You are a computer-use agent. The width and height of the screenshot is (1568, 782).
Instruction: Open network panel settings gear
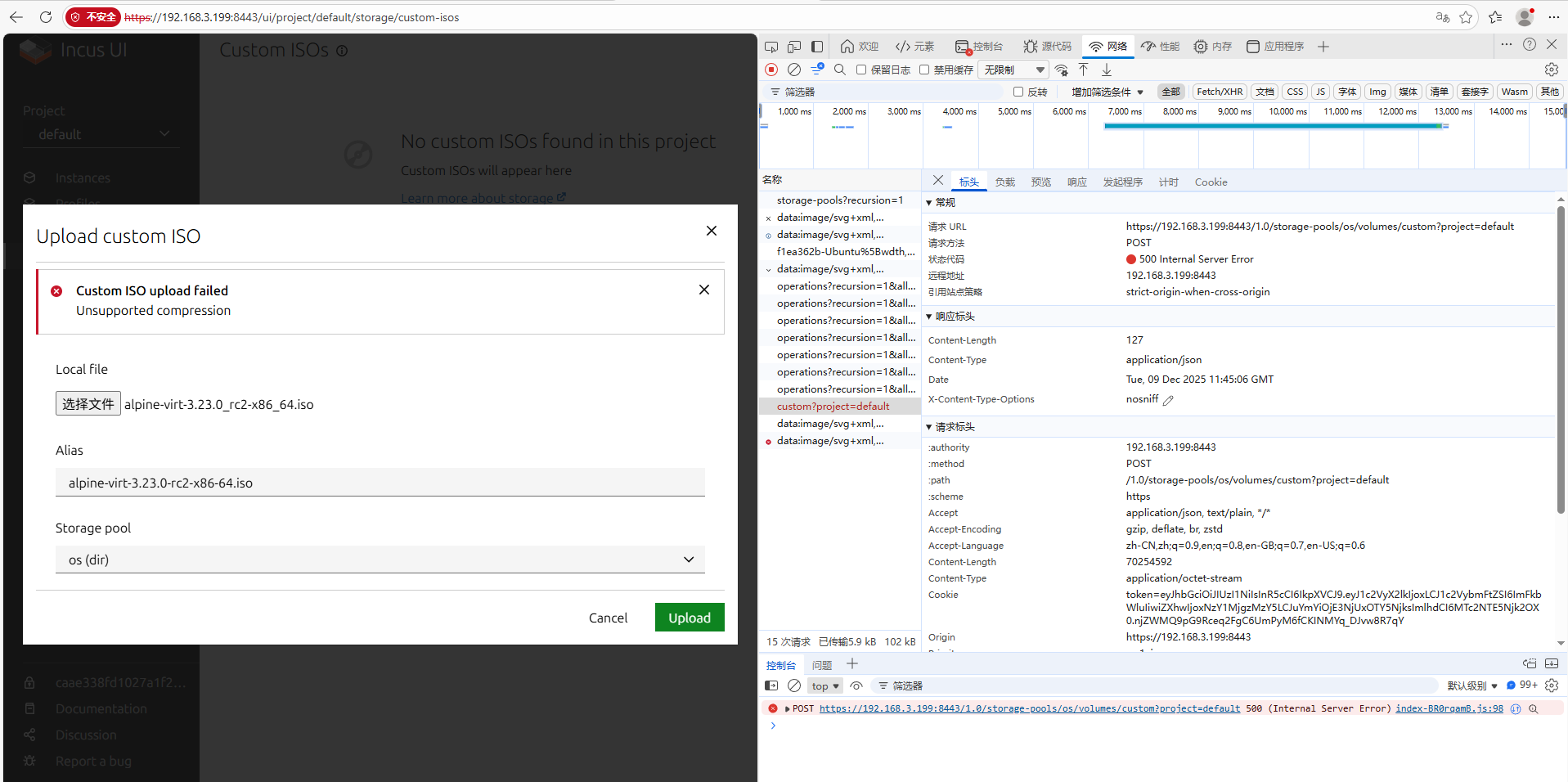tap(1551, 70)
